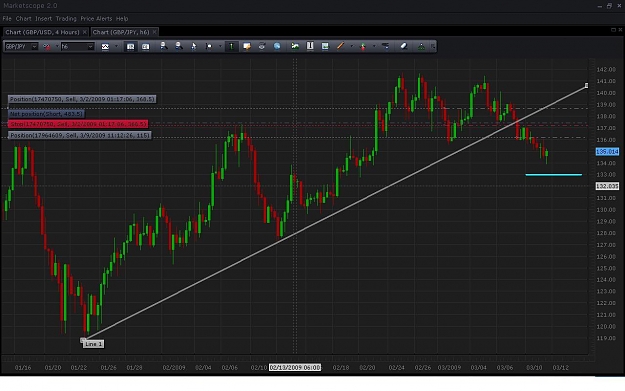Click the lower-left handle of Line 1
This screenshot has width=625, height=391.
83,340
